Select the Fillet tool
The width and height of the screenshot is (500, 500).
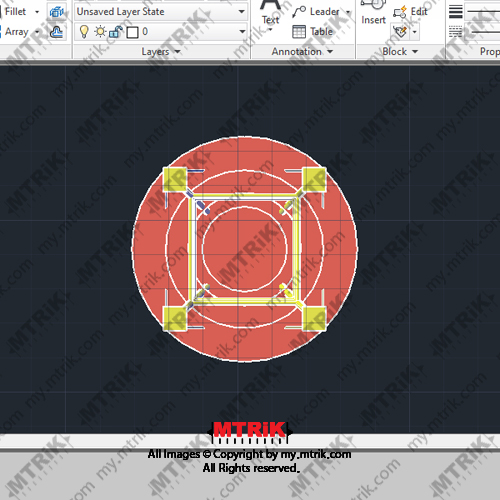click(x=15, y=12)
